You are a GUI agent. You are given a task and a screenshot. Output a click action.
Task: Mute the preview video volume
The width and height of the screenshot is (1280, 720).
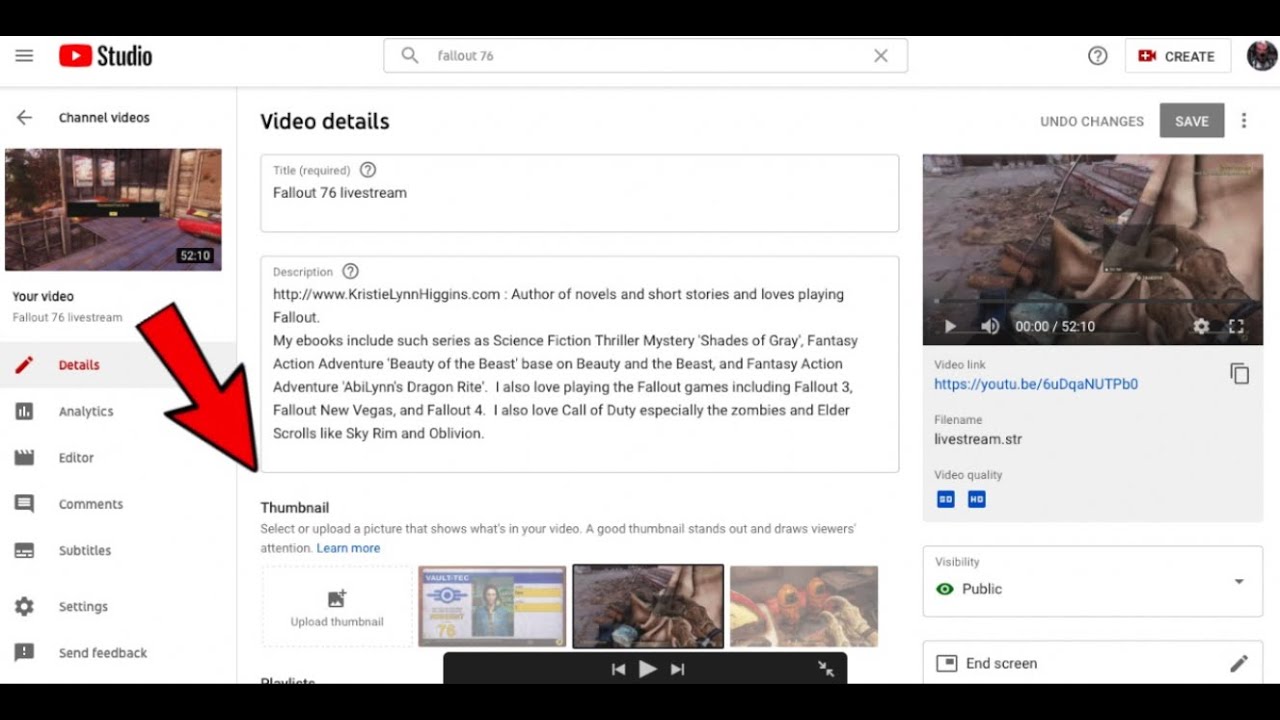990,326
